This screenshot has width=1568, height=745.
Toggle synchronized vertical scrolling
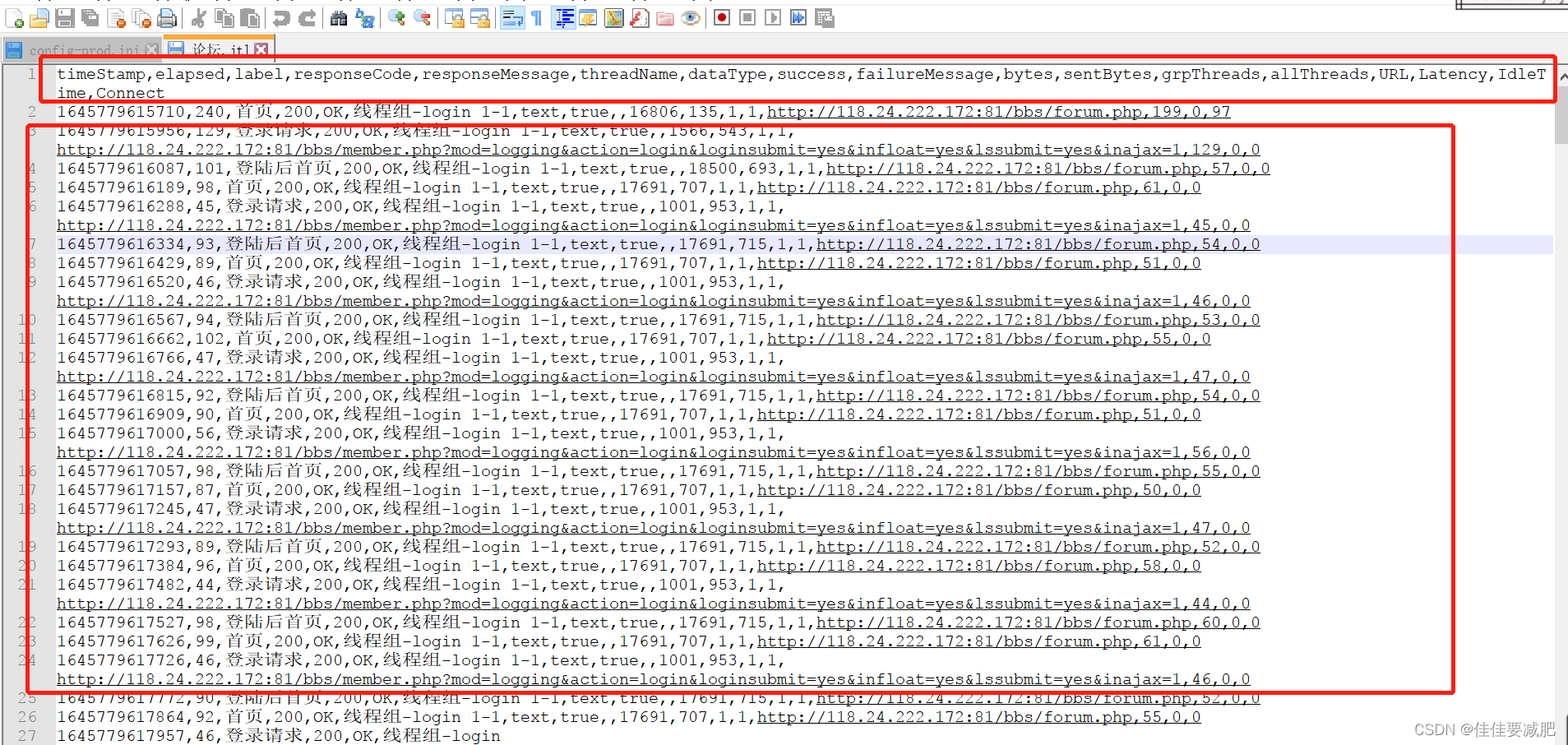click(454, 18)
